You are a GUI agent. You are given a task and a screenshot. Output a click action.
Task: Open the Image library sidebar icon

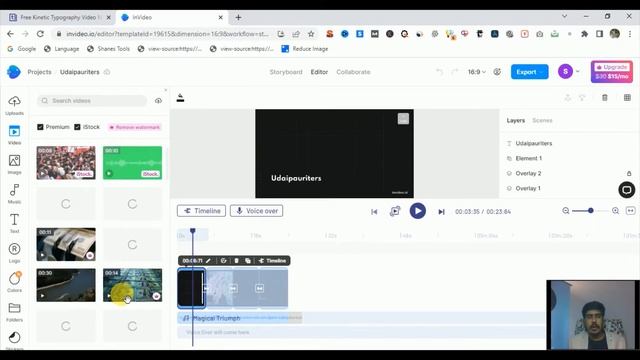pyautogui.click(x=14, y=164)
